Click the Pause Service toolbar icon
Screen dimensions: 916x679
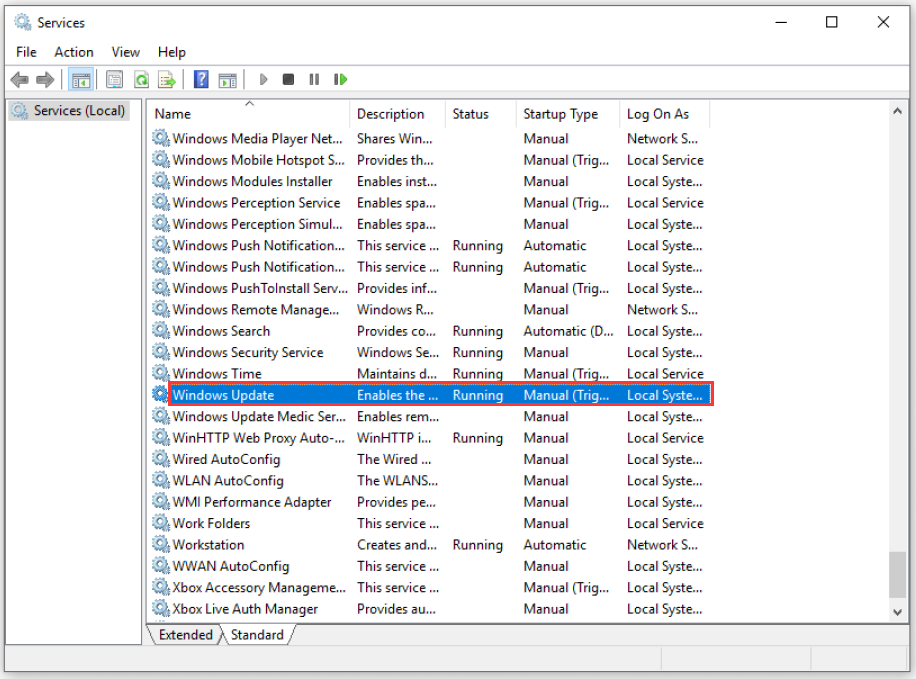click(314, 79)
